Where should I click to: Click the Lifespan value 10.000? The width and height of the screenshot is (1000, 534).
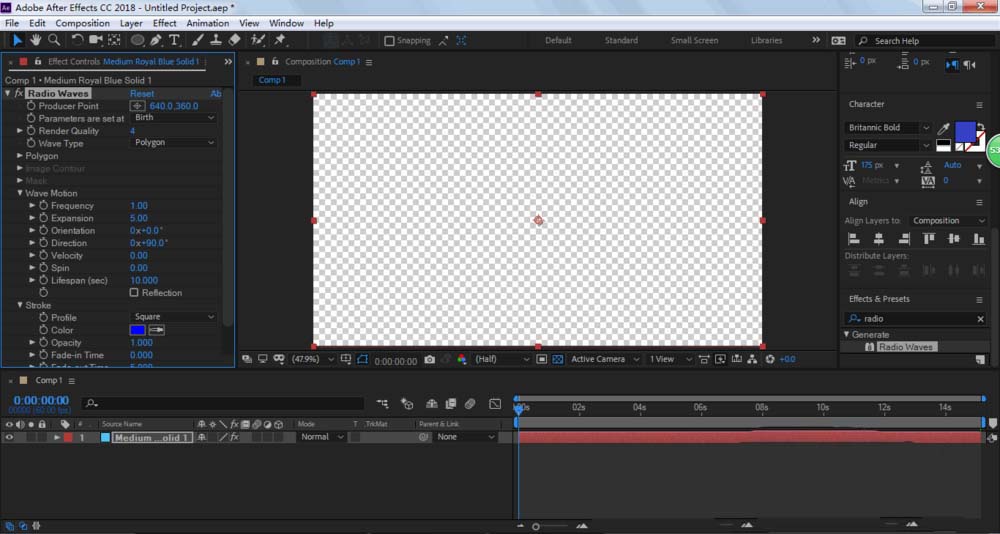coord(144,280)
